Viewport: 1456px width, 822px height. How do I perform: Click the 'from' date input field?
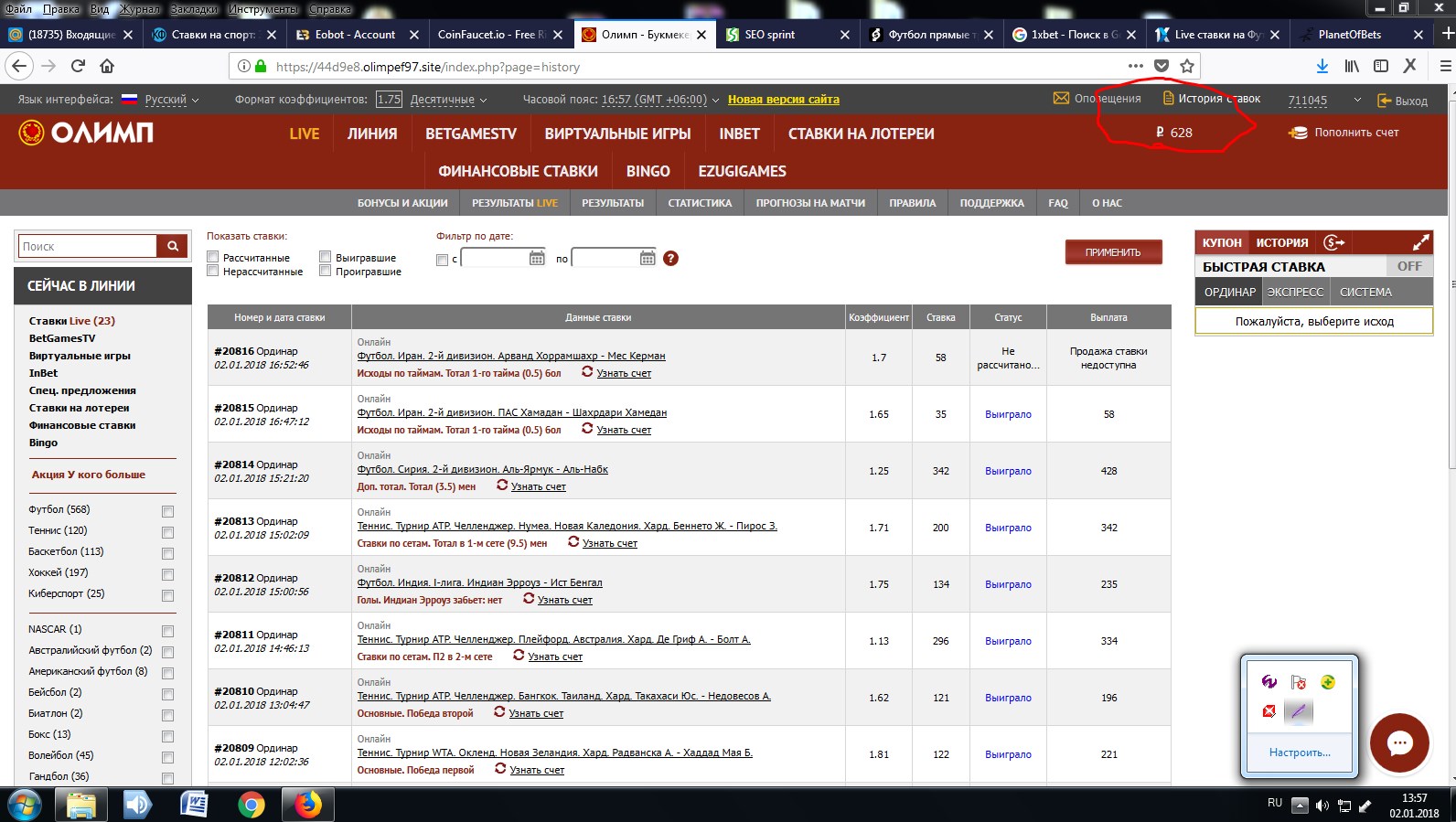[x=495, y=258]
